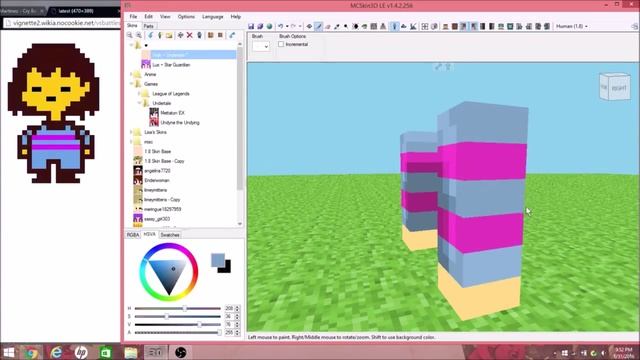640x360 pixels.
Task: Click the decrease resolution icon
Action: pyautogui.click(x=211, y=36)
